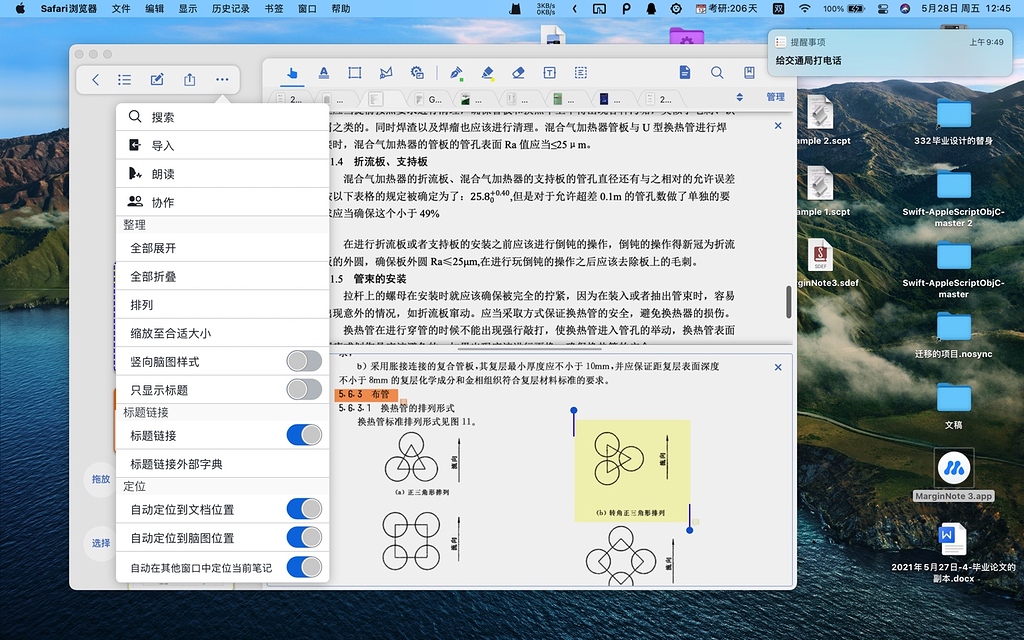Open the 窗口 menu in menu bar
The image size is (1024, 640).
(306, 8)
